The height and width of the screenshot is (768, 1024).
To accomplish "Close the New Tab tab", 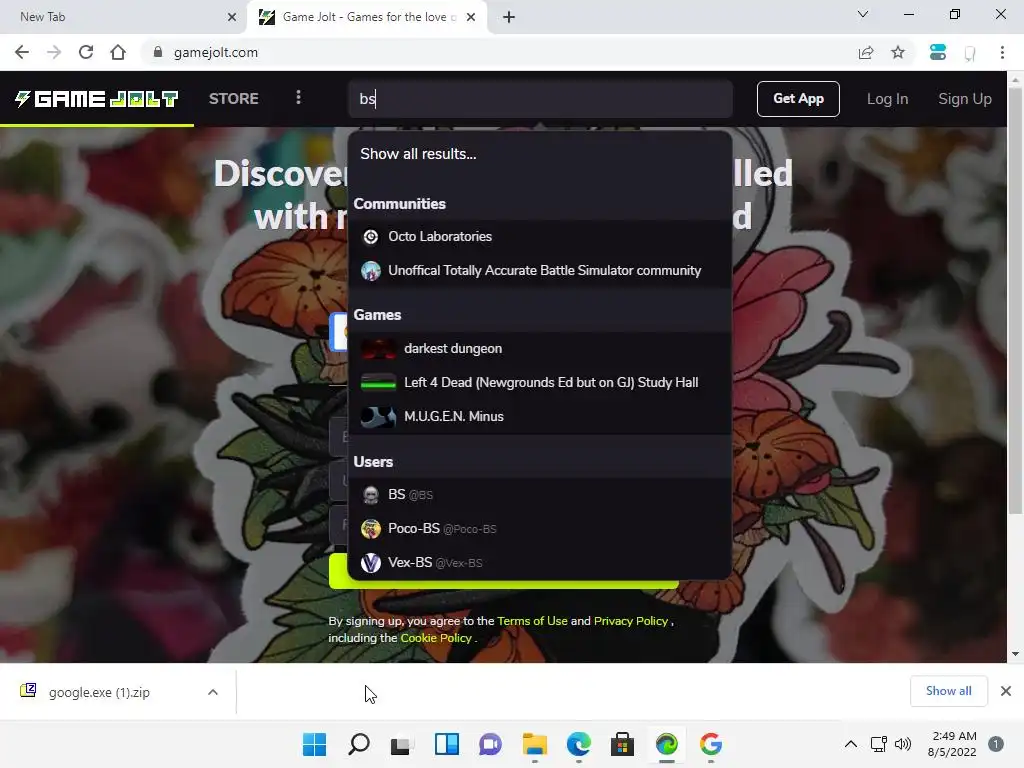I will (232, 17).
